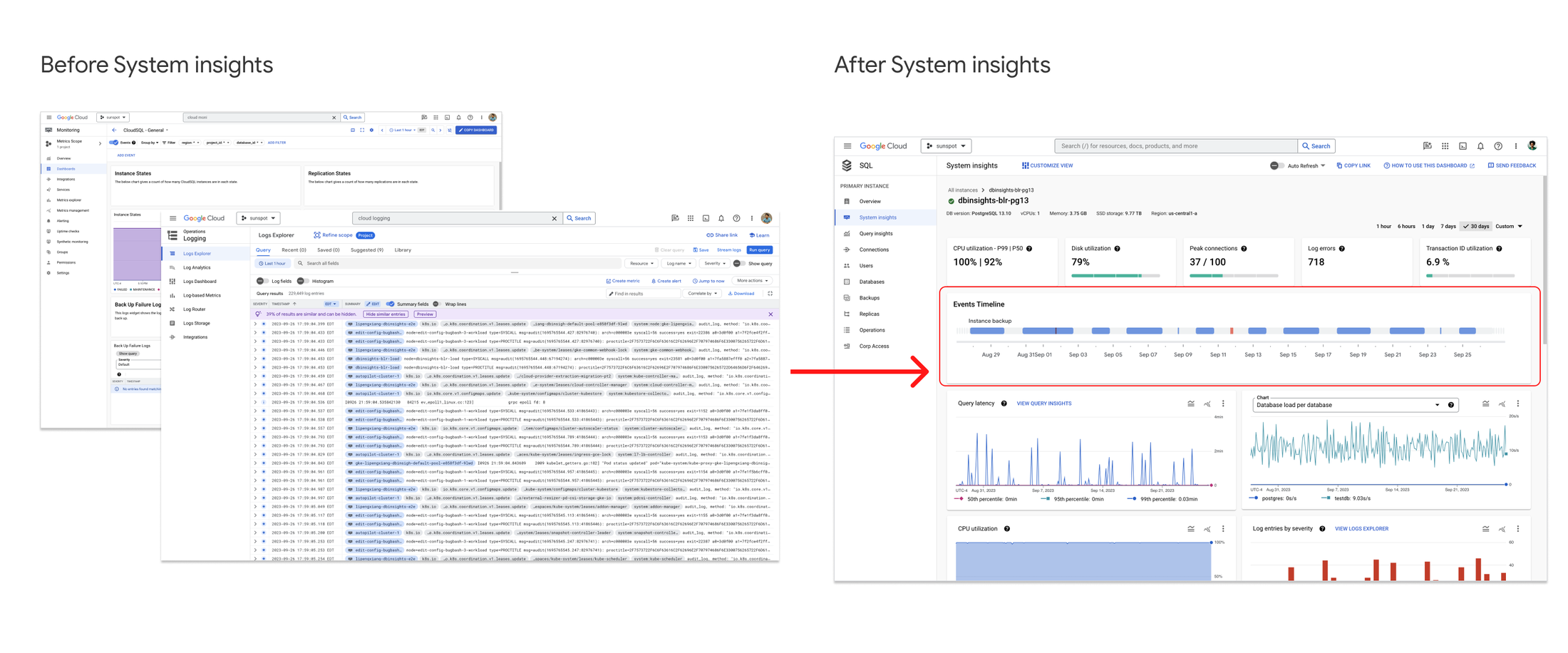Image resolution: width=1568 pixels, height=653 pixels.
Task: Open the user avatar in the System insights window
Action: pos(1532,146)
